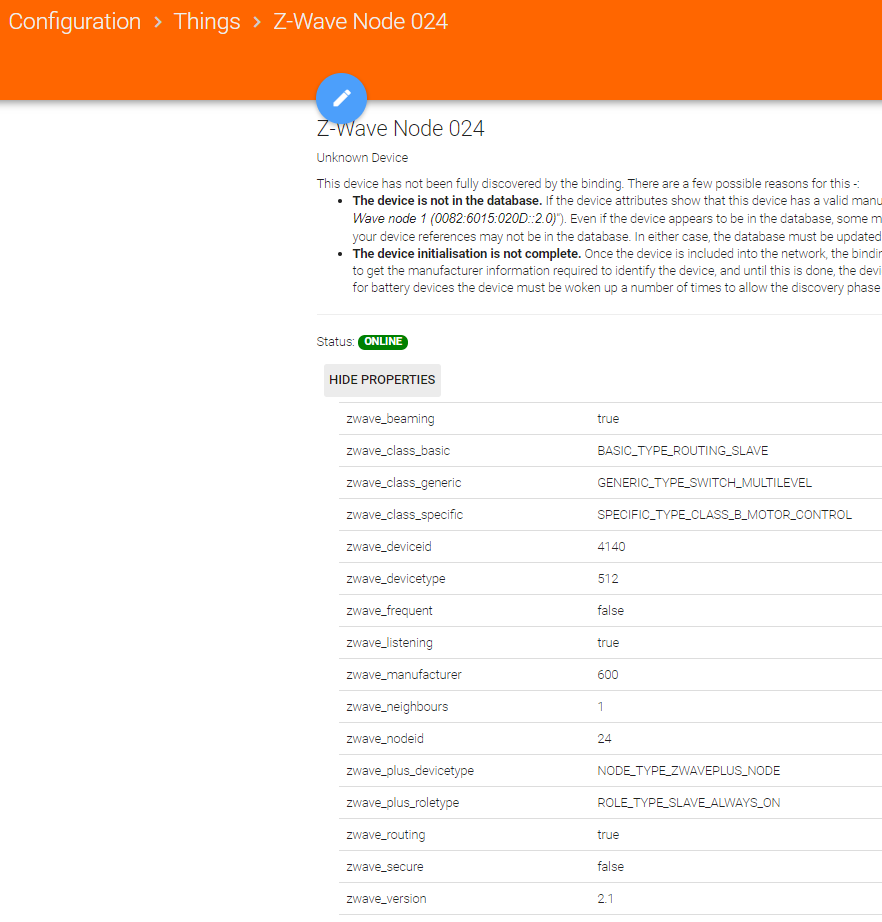The width and height of the screenshot is (882, 922).
Task: Click the green ONLINE status badge
Action: point(383,342)
